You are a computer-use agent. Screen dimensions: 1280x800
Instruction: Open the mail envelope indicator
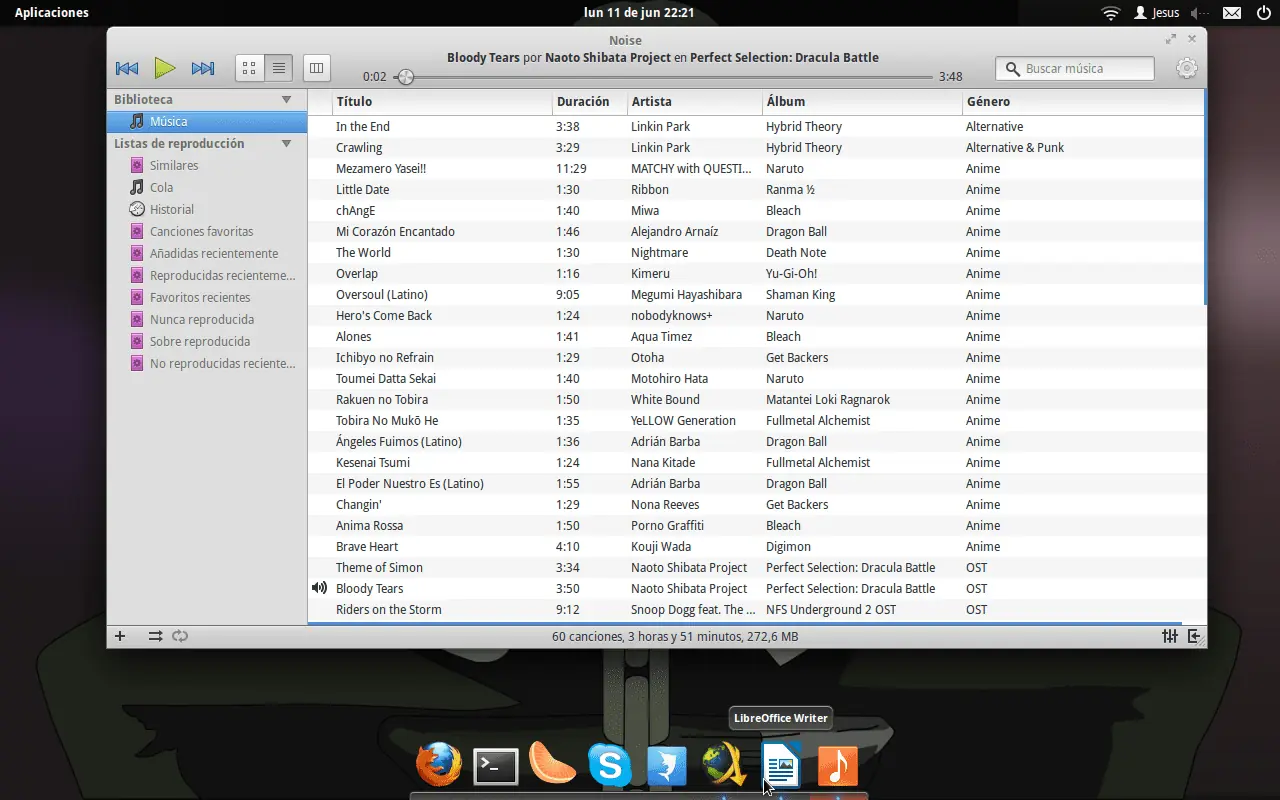pyautogui.click(x=1232, y=13)
